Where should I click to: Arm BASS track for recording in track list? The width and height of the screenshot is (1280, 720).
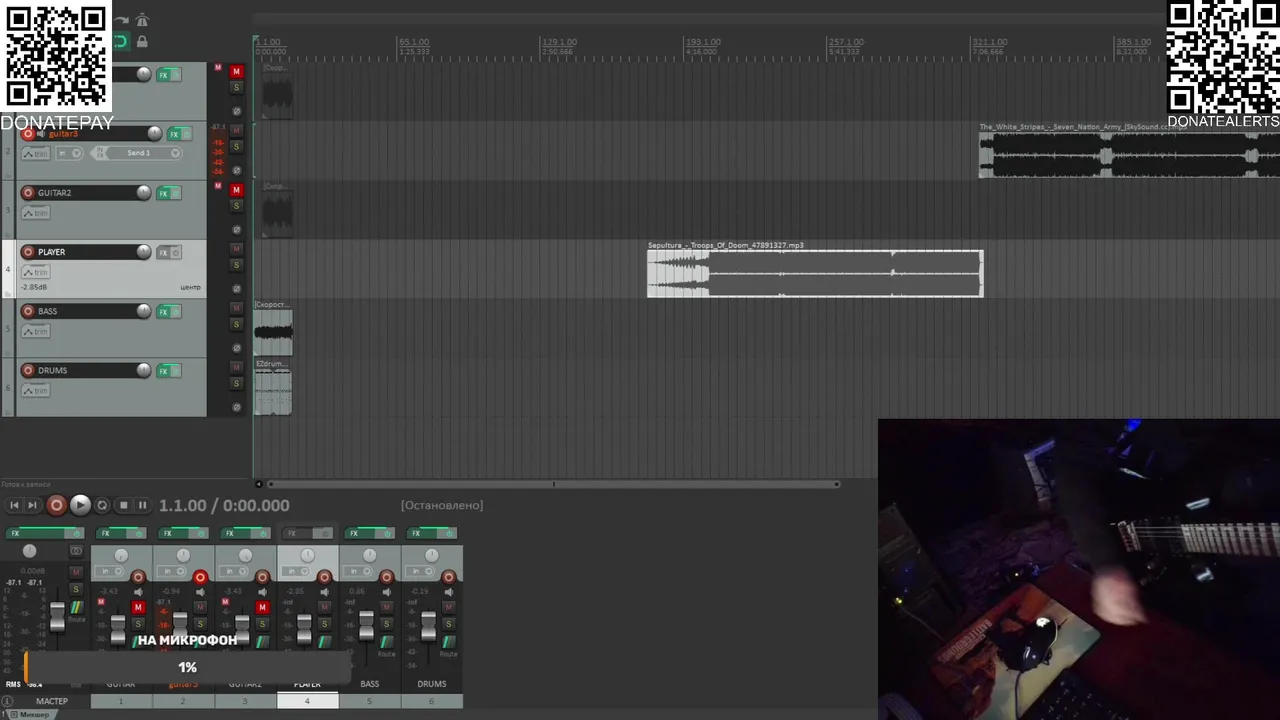tap(28, 311)
